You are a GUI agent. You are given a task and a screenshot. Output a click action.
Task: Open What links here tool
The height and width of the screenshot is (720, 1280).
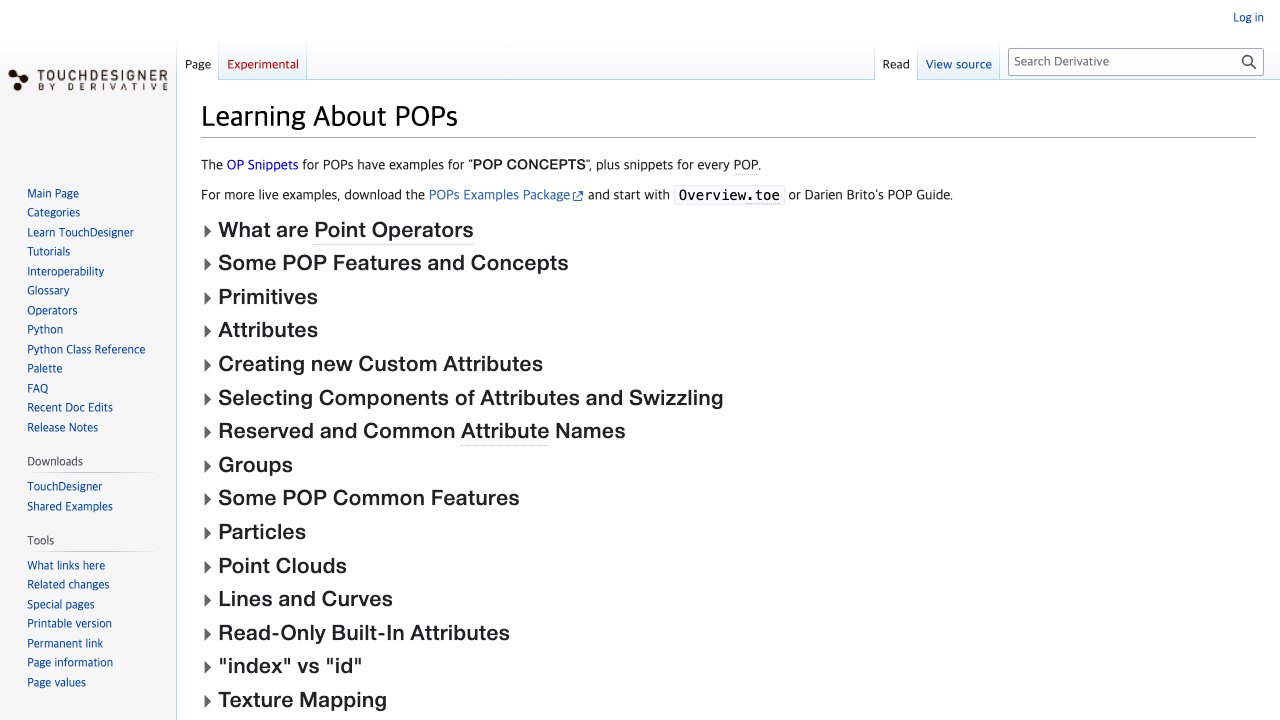point(66,566)
